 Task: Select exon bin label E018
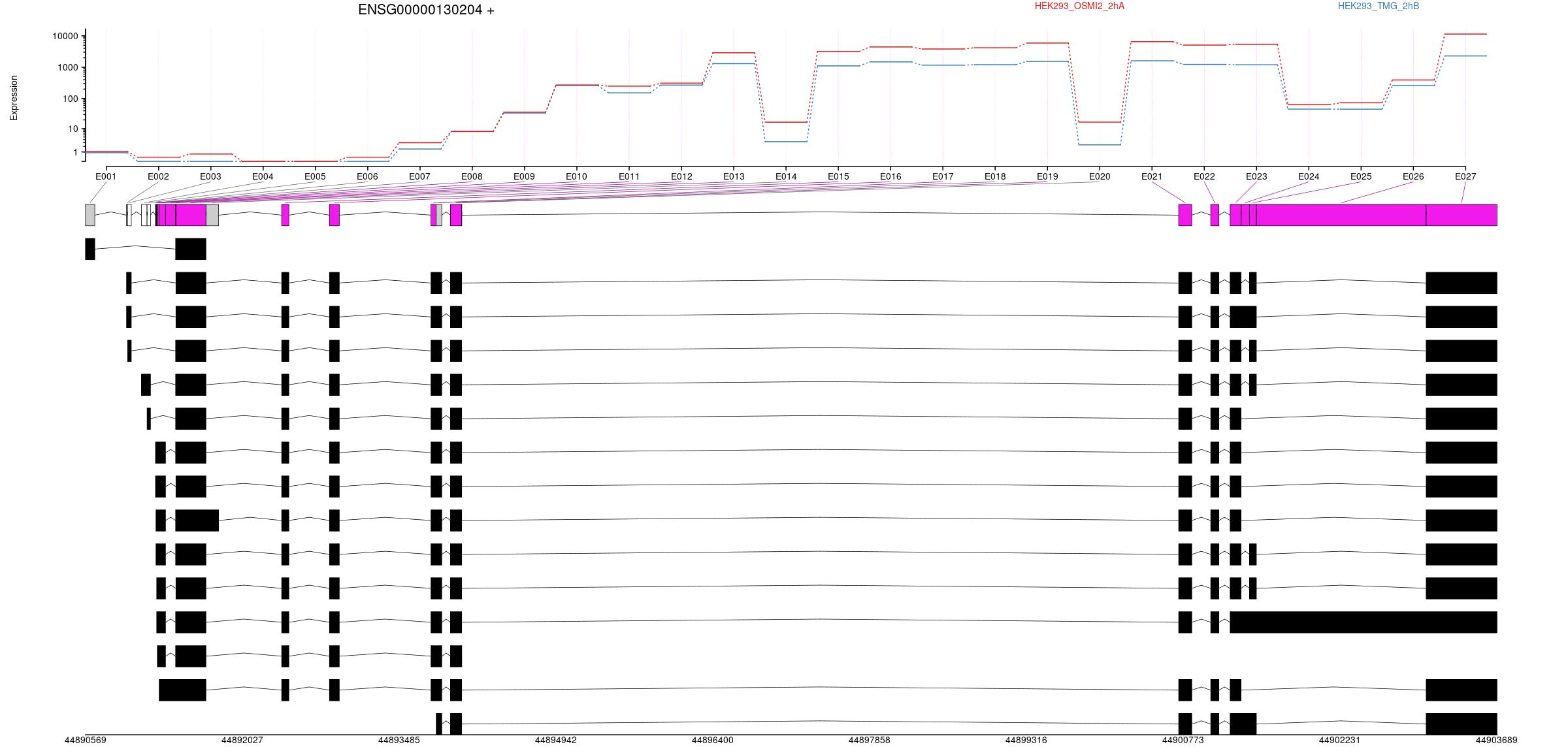click(995, 176)
